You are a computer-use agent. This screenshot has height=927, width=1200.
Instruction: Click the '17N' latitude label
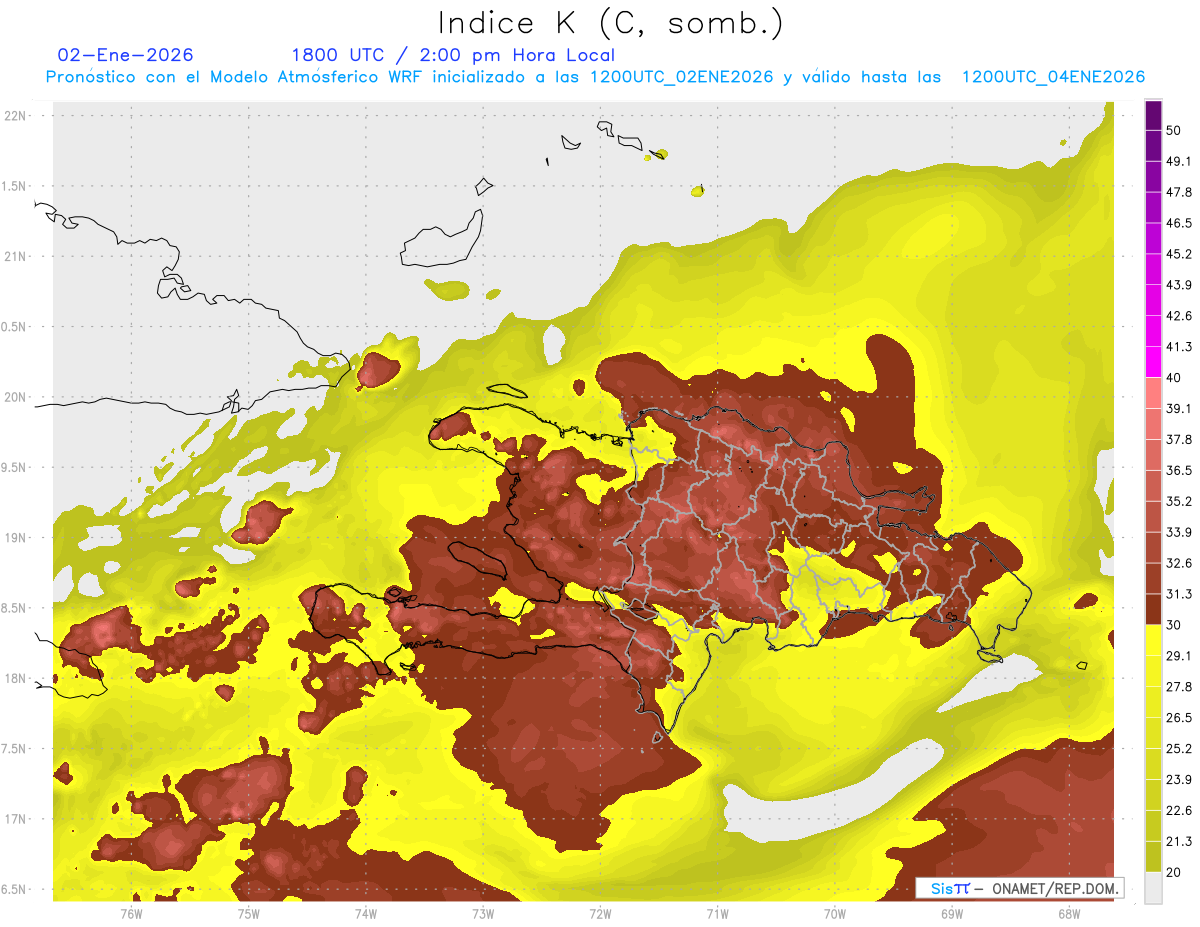(15, 819)
